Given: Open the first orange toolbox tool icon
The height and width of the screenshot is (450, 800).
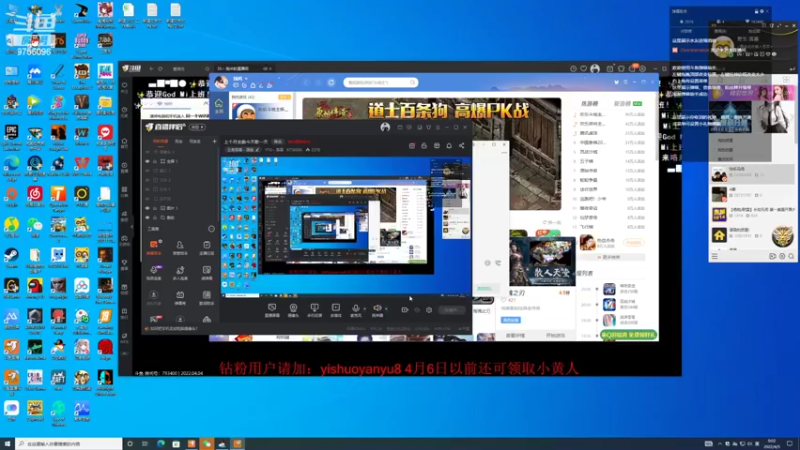Looking at the screenshot, I should click(x=154, y=246).
